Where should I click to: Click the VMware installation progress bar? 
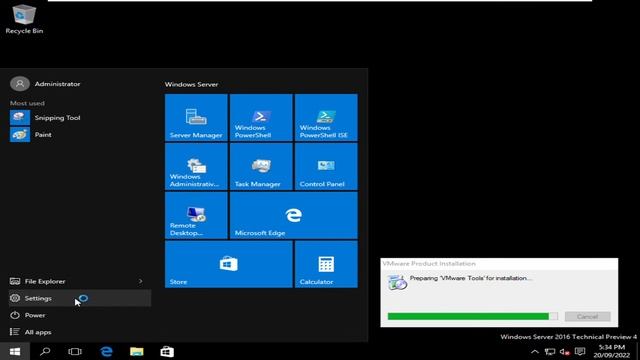point(473,316)
